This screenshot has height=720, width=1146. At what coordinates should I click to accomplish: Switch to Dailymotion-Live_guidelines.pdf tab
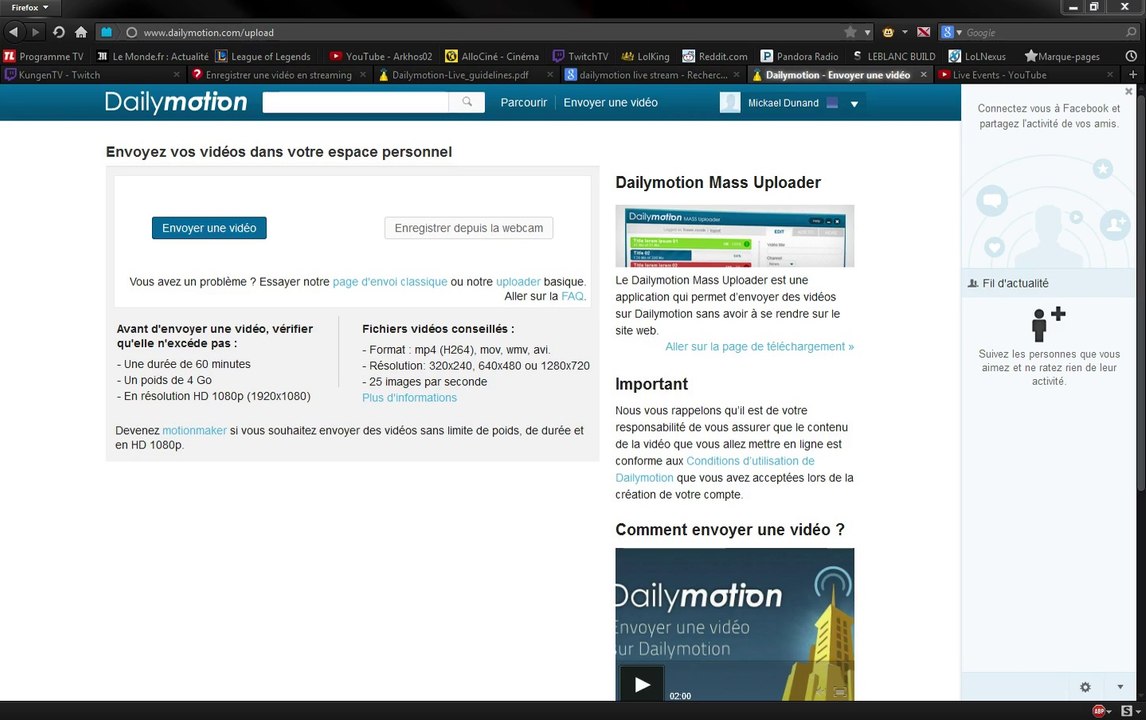coord(465,75)
